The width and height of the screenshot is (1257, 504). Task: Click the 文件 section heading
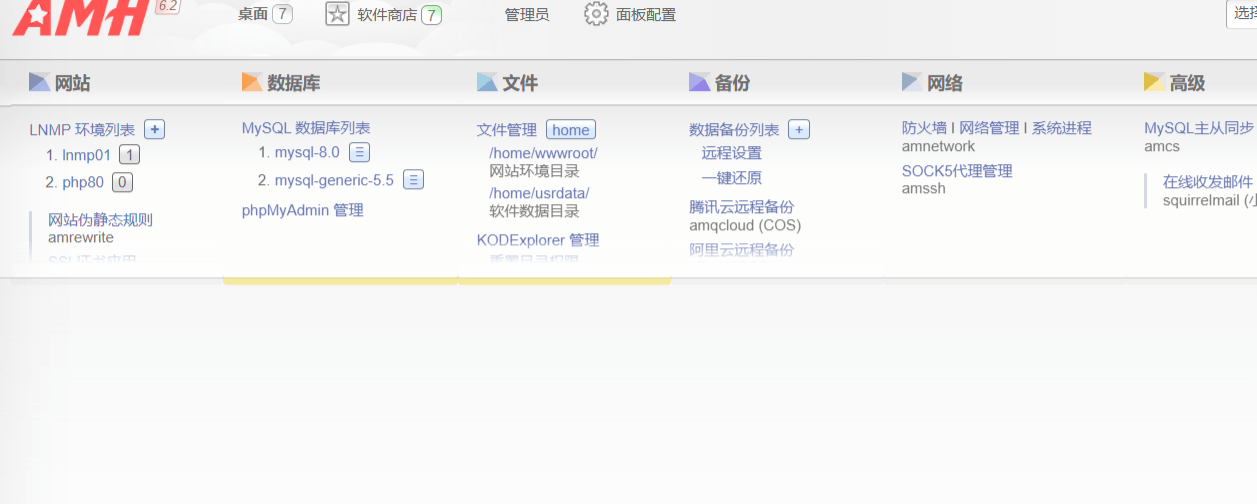tap(520, 83)
